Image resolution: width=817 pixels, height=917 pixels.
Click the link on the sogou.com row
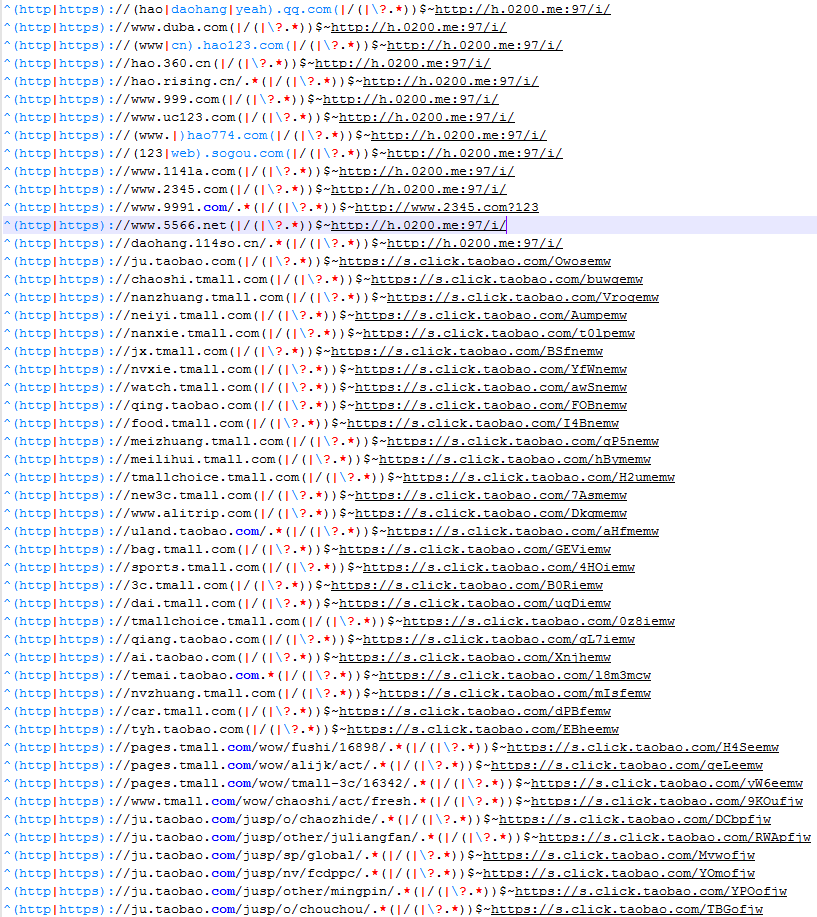tap(474, 153)
